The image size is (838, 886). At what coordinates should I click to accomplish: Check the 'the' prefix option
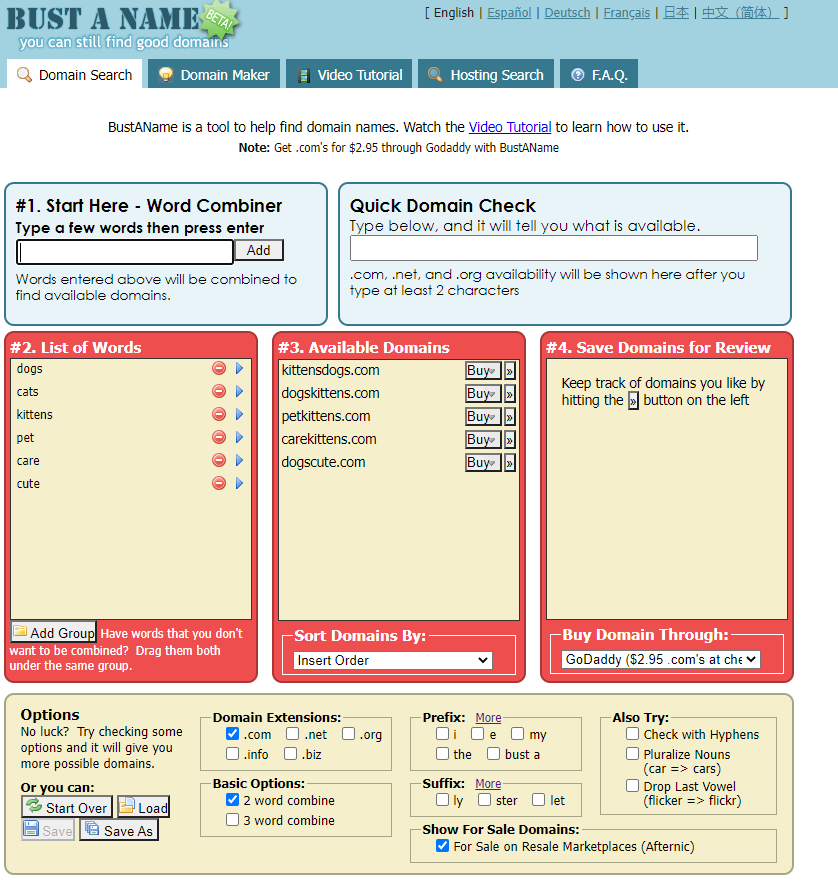(442, 753)
